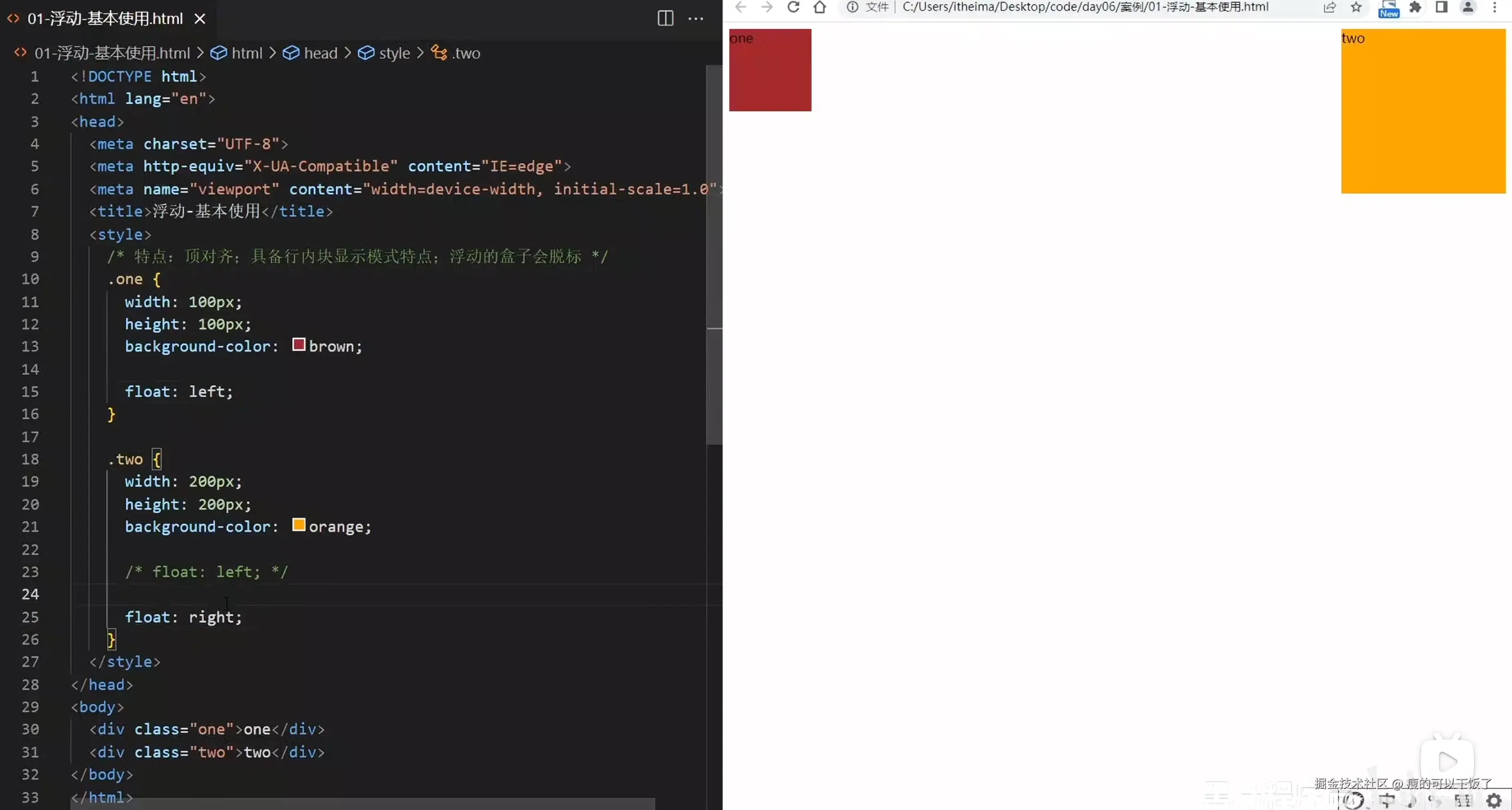Viewport: 1512px width, 810px height.
Task: Open the Chrome three-dot menu
Action: [x=1494, y=7]
